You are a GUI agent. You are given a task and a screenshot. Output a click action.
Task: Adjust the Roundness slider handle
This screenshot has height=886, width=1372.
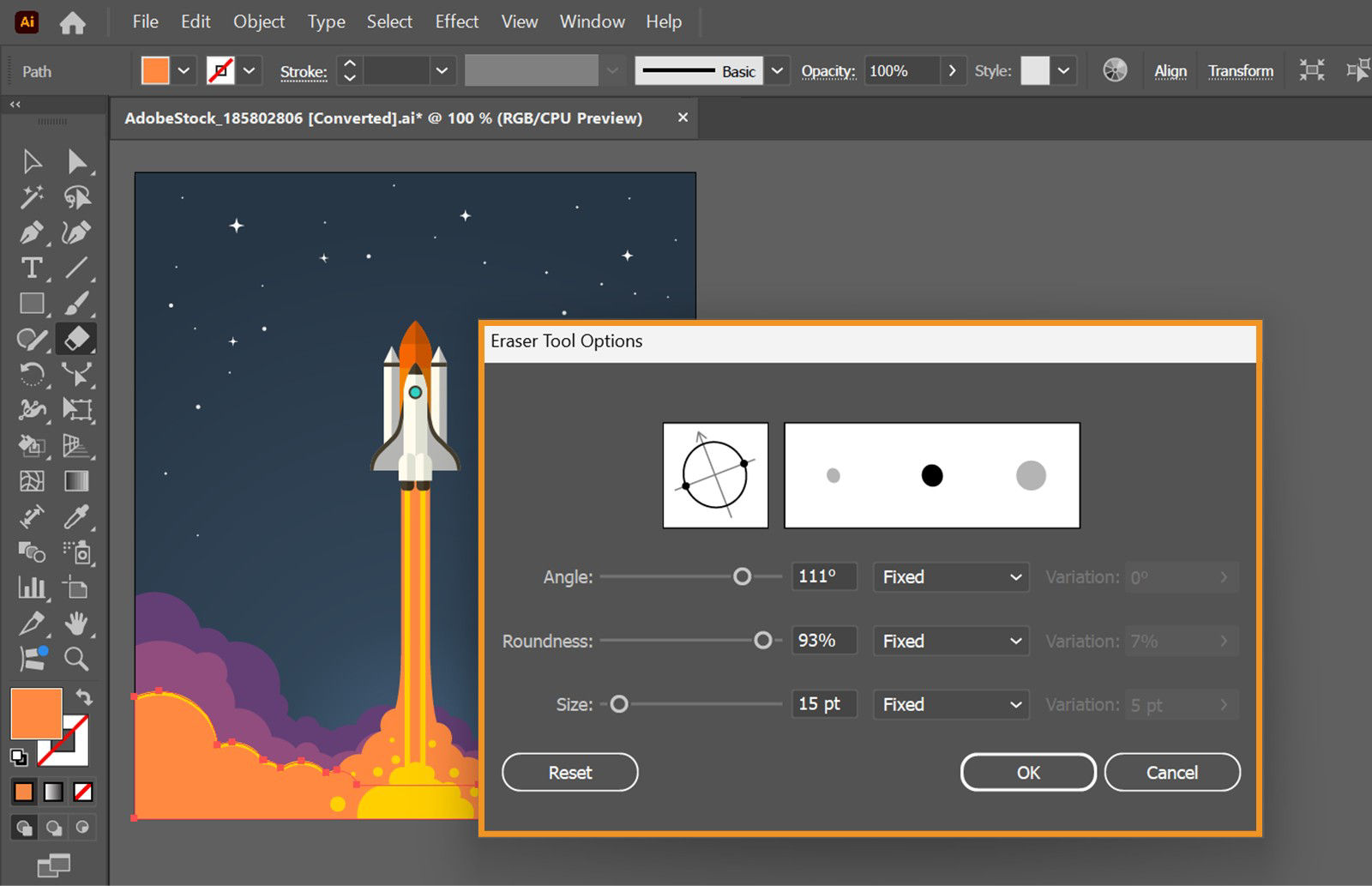pyautogui.click(x=764, y=640)
